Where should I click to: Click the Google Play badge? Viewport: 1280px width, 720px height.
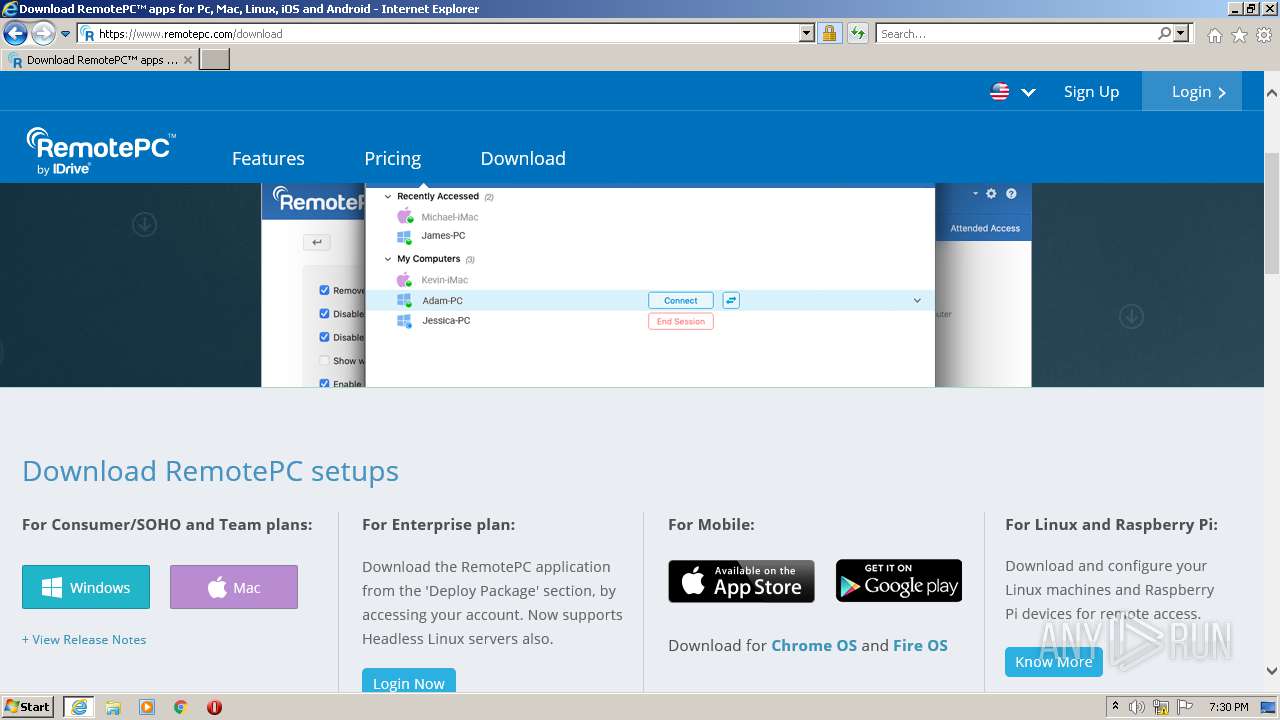tap(899, 581)
